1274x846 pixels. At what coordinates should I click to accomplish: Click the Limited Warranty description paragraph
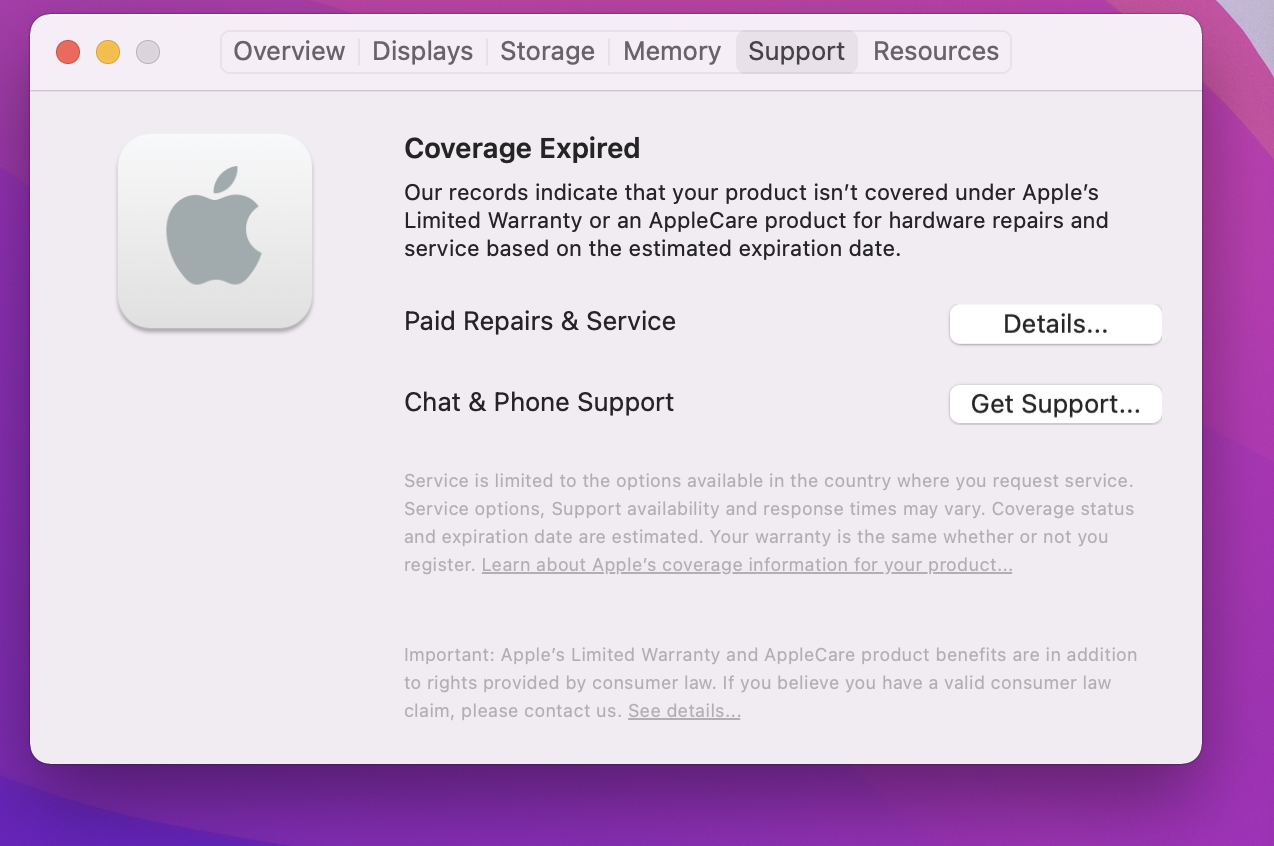click(x=755, y=220)
